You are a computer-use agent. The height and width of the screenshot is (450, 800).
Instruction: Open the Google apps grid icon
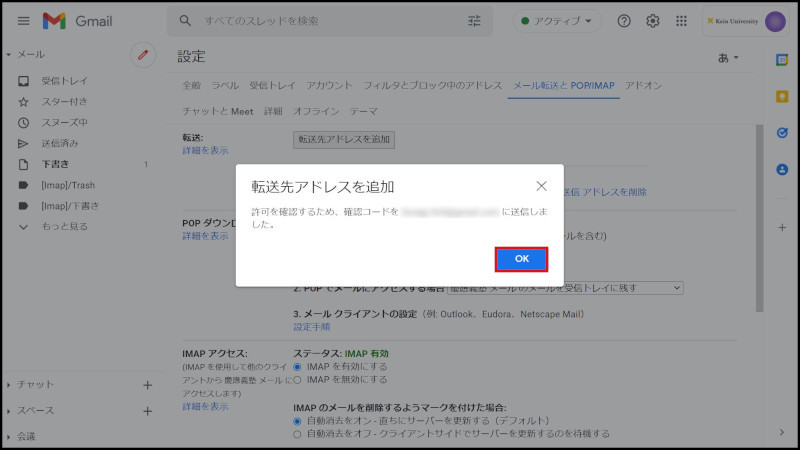pyautogui.click(x=682, y=21)
